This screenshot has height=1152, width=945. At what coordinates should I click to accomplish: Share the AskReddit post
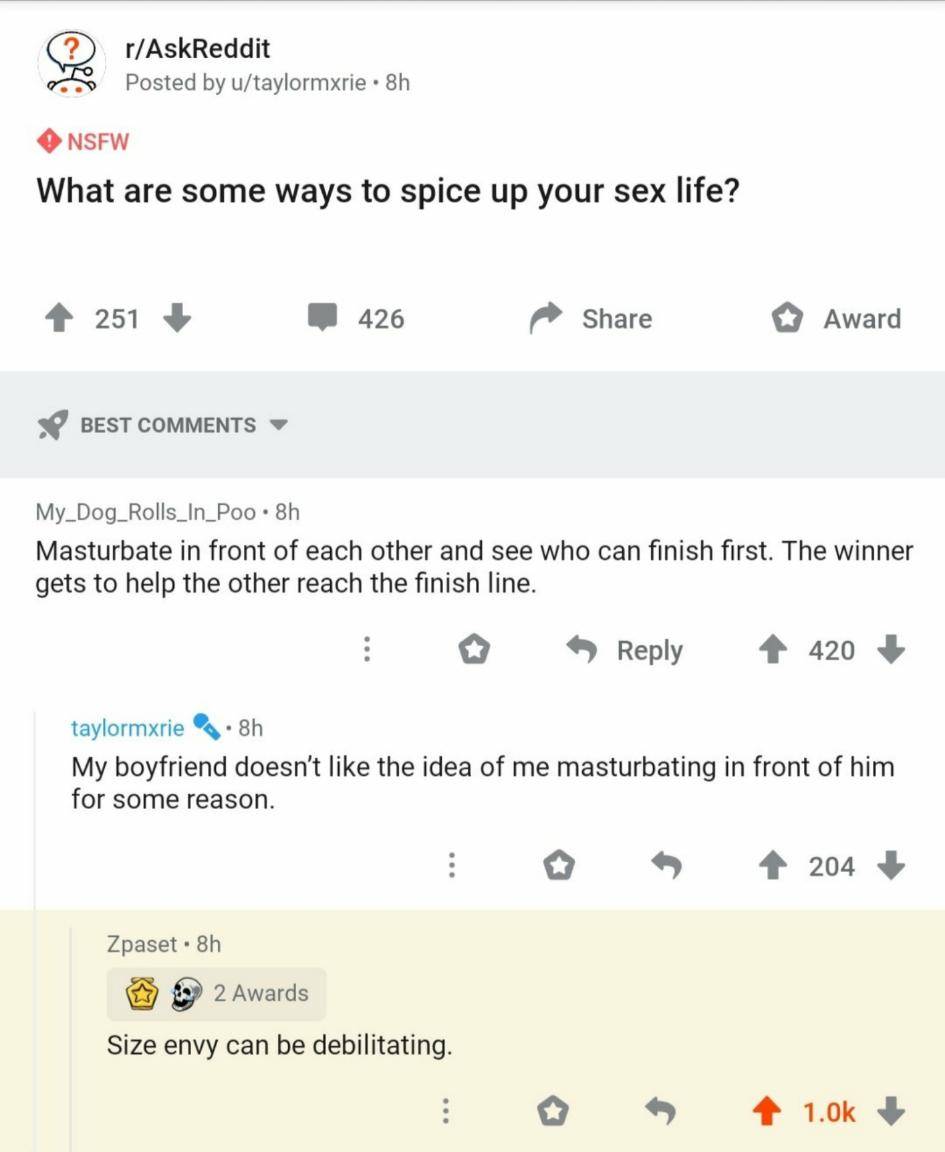pyautogui.click(x=592, y=319)
